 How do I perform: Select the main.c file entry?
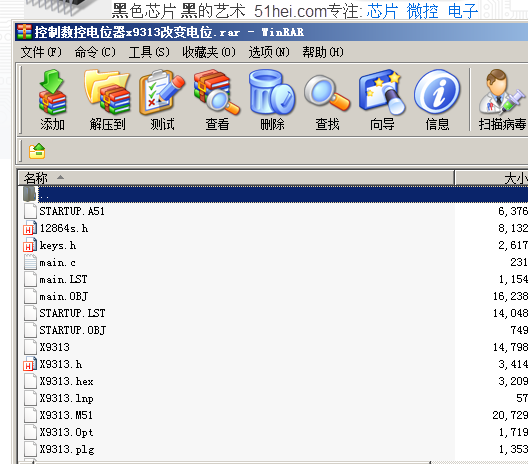(x=57, y=262)
